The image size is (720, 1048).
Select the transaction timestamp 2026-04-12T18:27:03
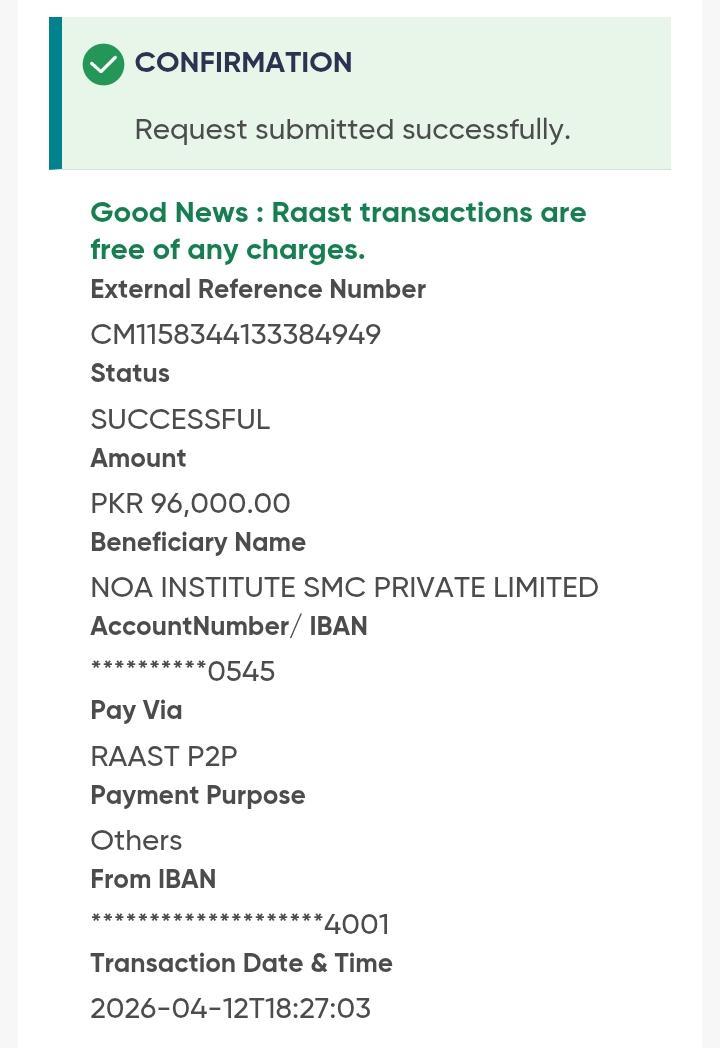point(230,1008)
